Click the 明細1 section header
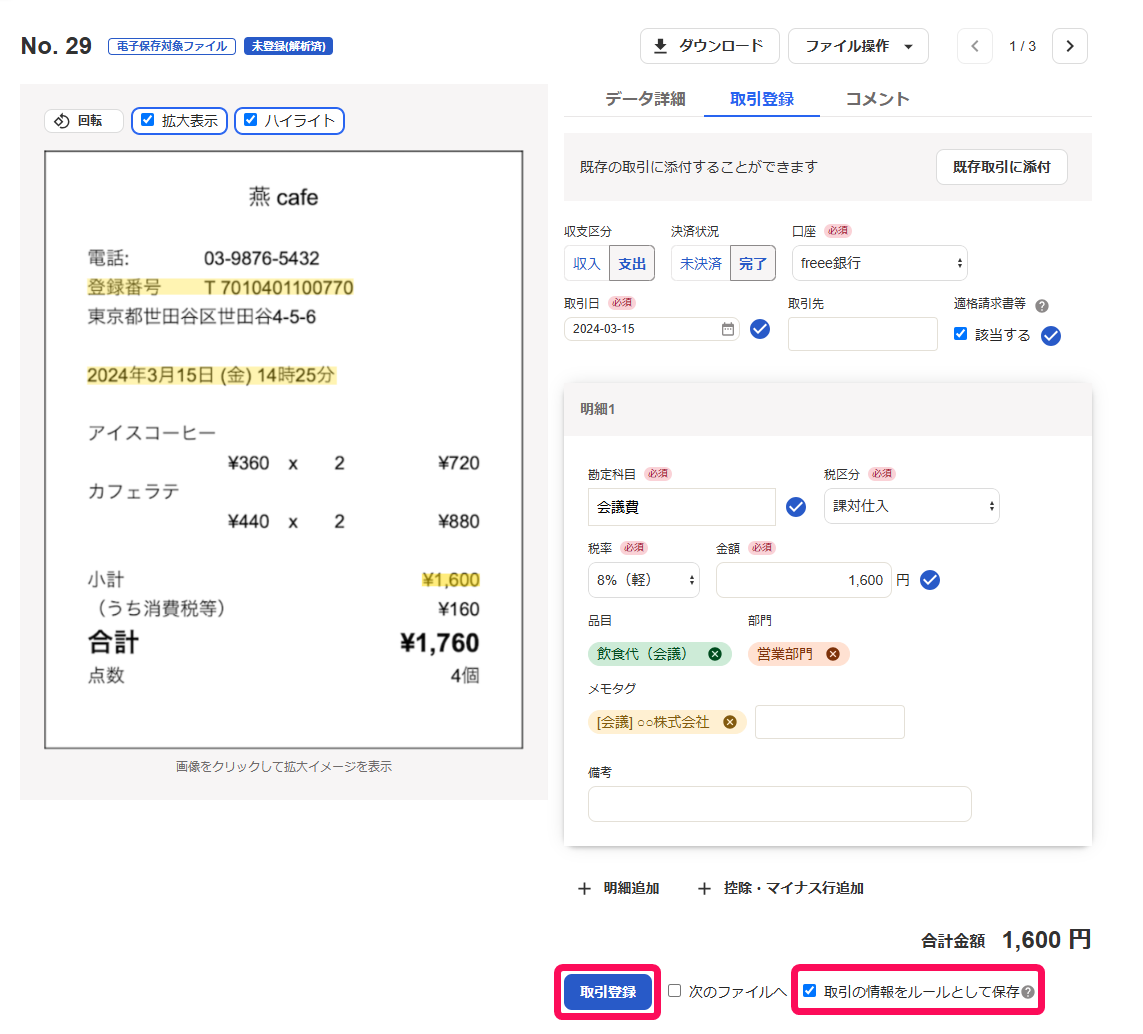This screenshot has width=1143, height=1034. (827, 409)
